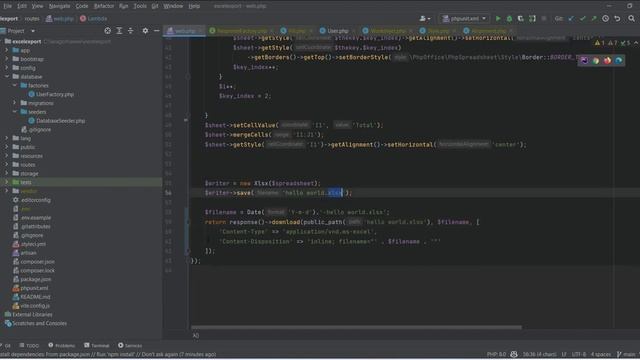This screenshot has width=640, height=360.
Task: Open page in Firefox browser icon
Action: [x=607, y=60]
